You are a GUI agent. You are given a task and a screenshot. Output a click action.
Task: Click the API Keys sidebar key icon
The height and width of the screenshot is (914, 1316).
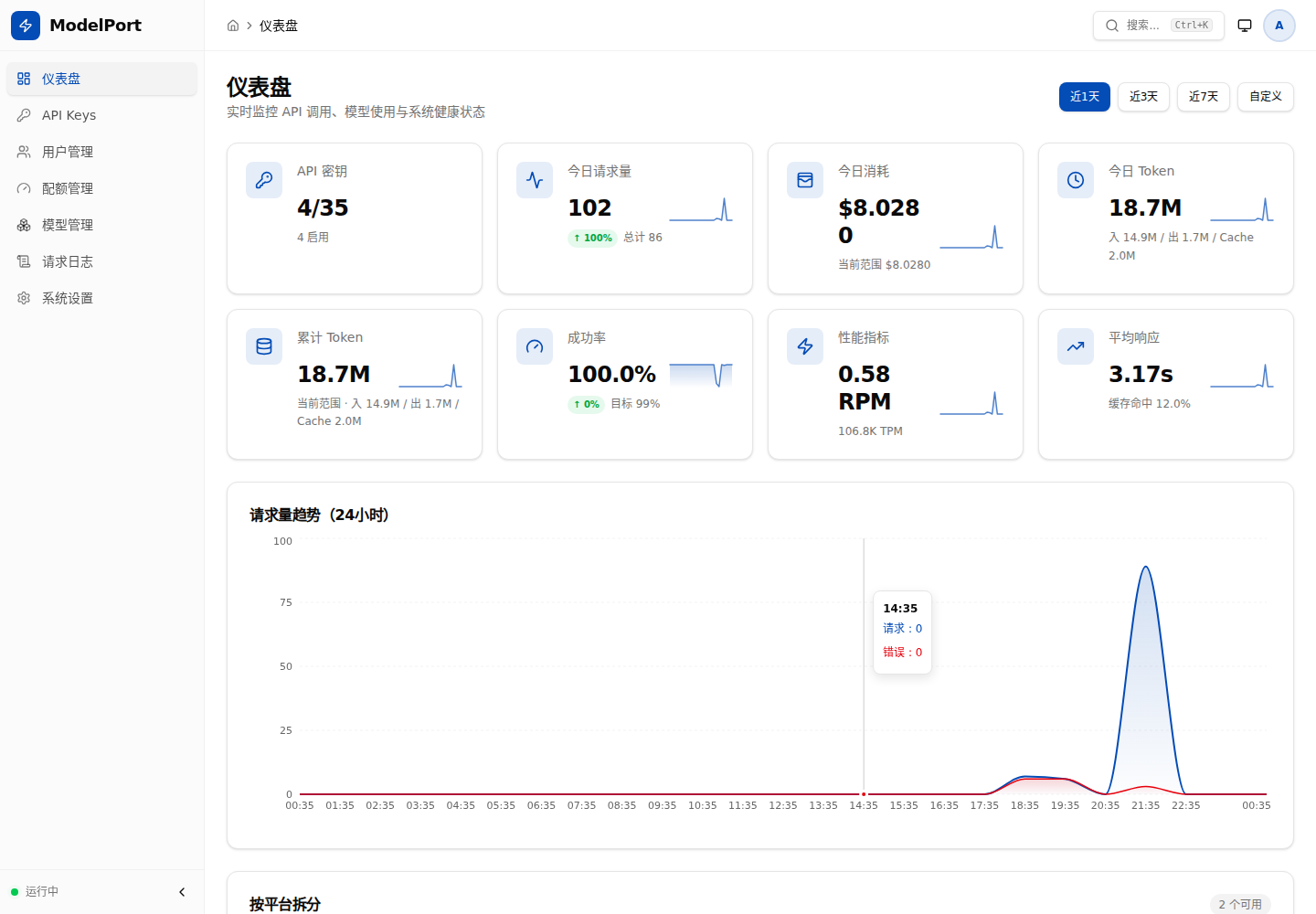(24, 115)
